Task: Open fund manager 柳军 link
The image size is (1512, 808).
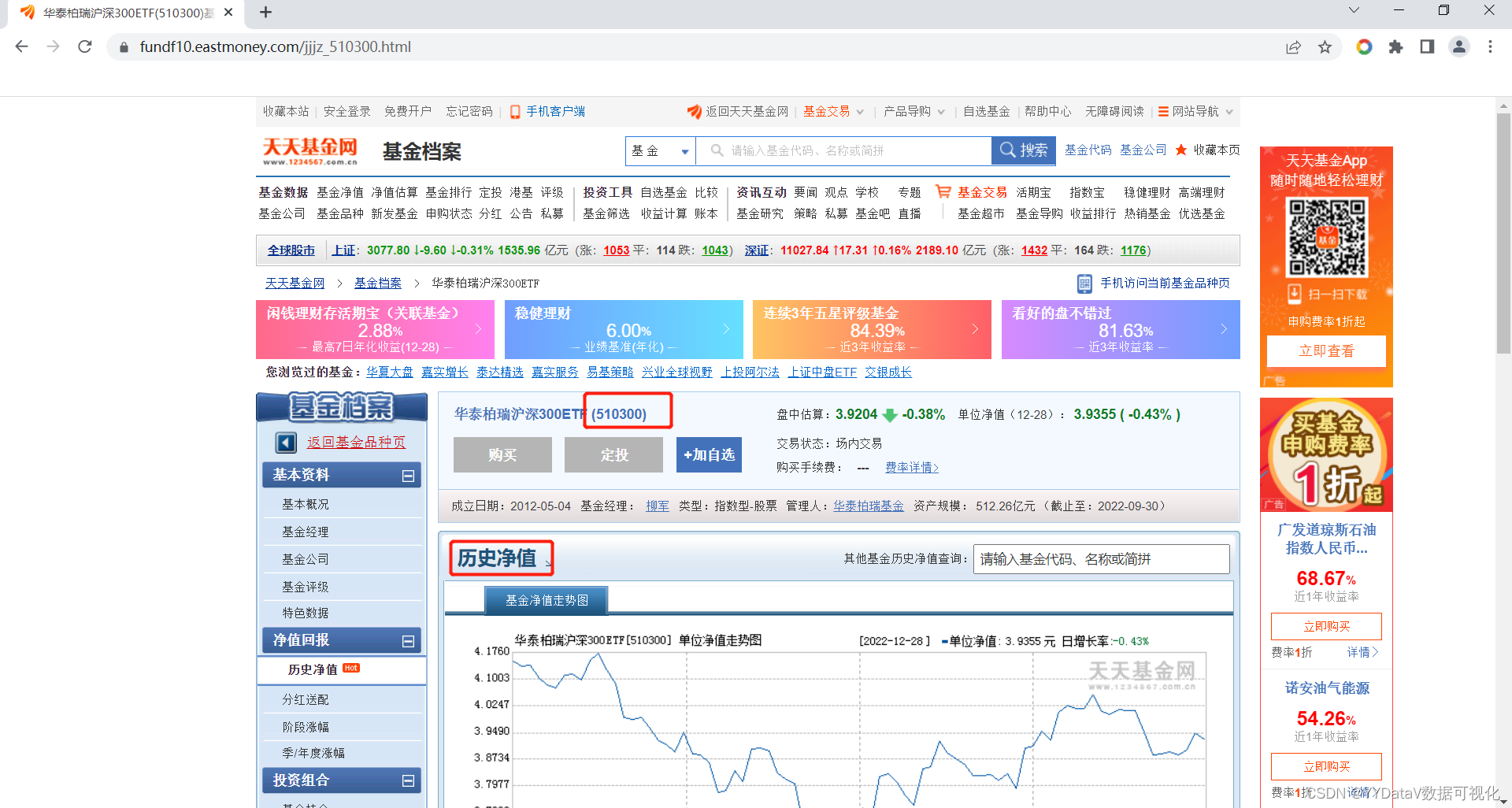Action: [x=658, y=506]
